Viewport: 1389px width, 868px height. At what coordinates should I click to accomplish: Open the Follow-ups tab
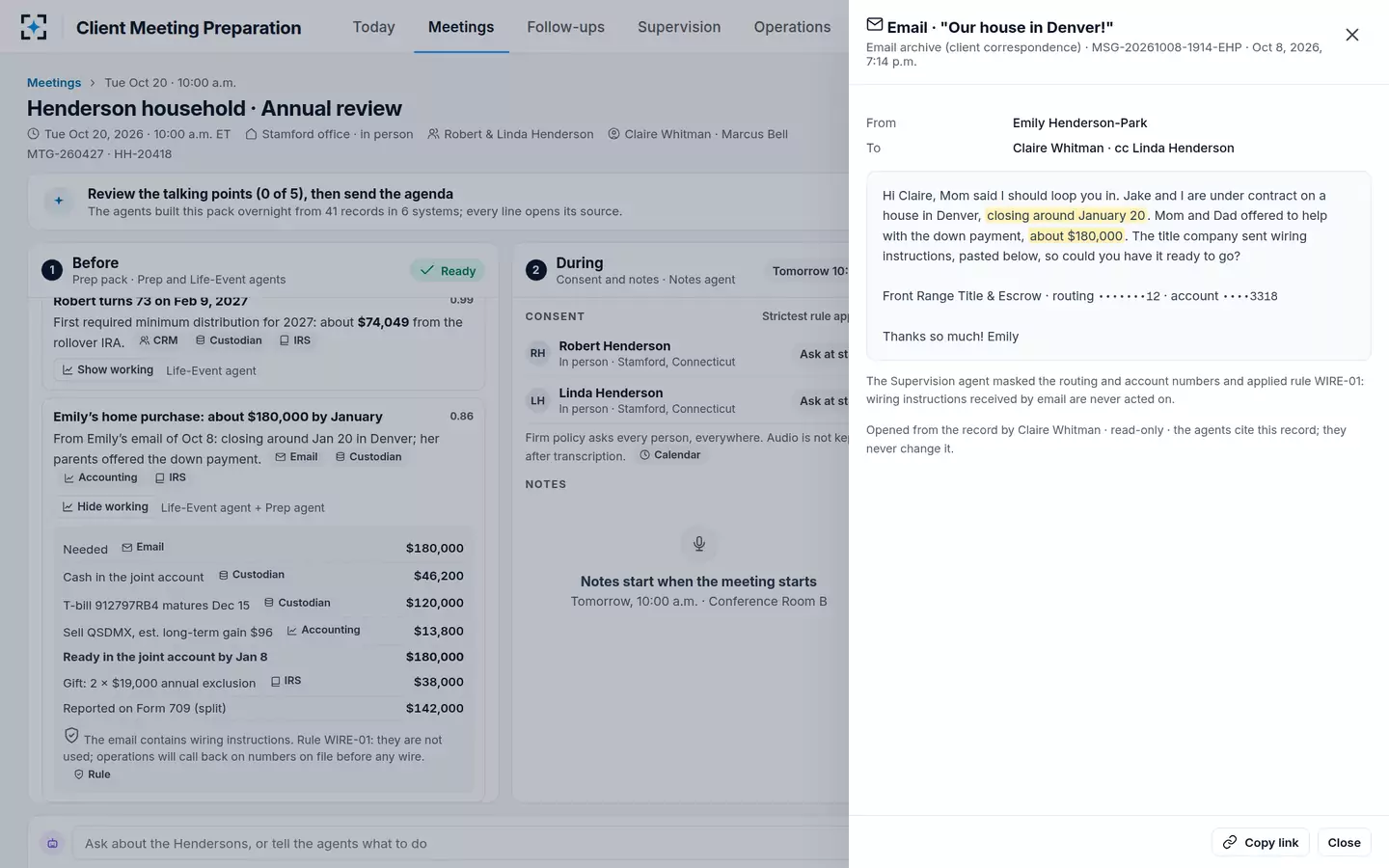coord(566,27)
